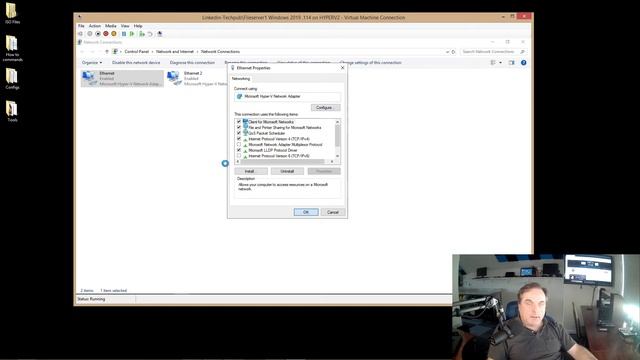This screenshot has width=640, height=360.
Task: Uncheck Microsoft LLDP Protocol Driver
Action: pos(239,150)
